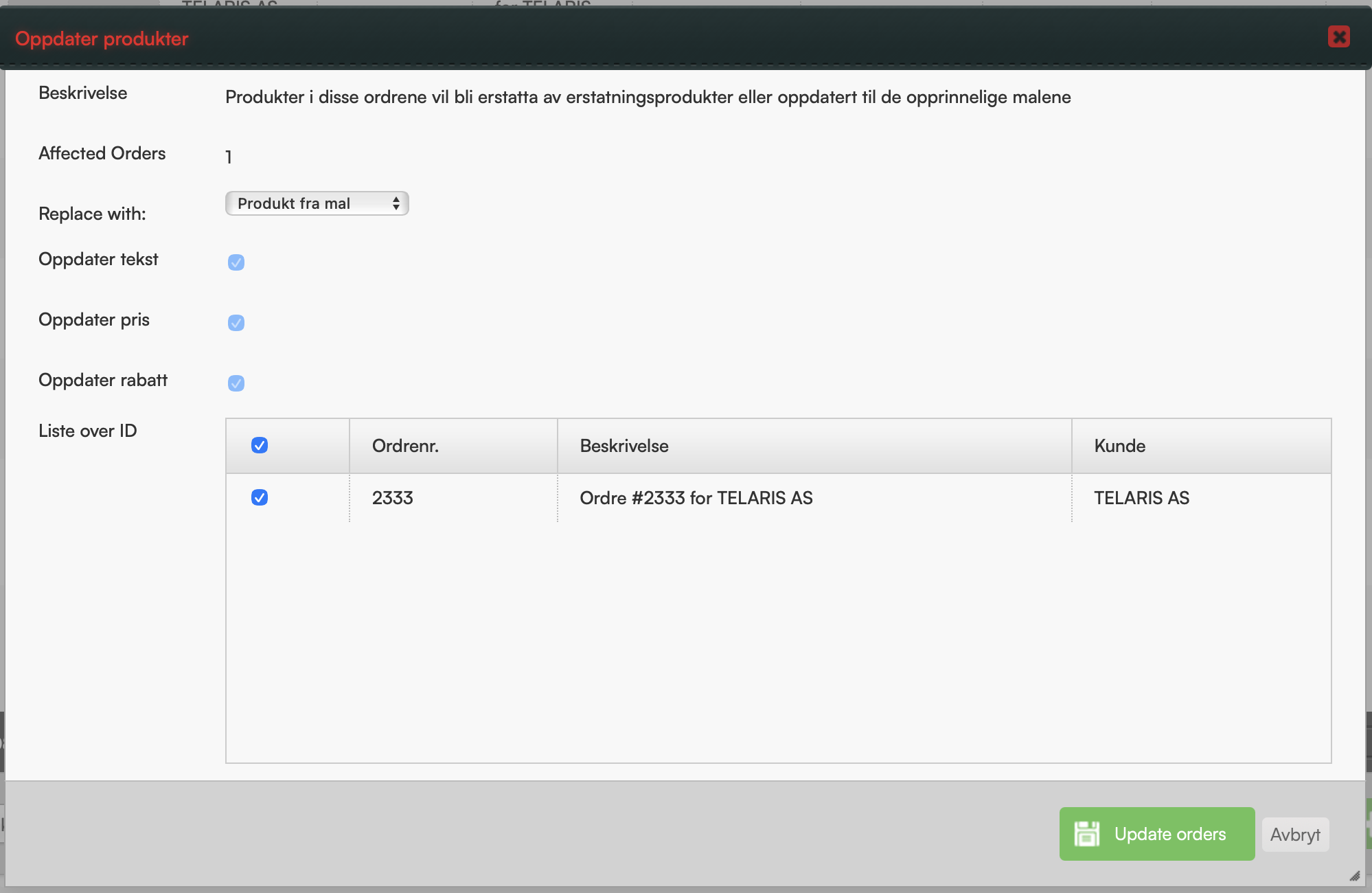Select order number 2333 cell

click(x=453, y=498)
